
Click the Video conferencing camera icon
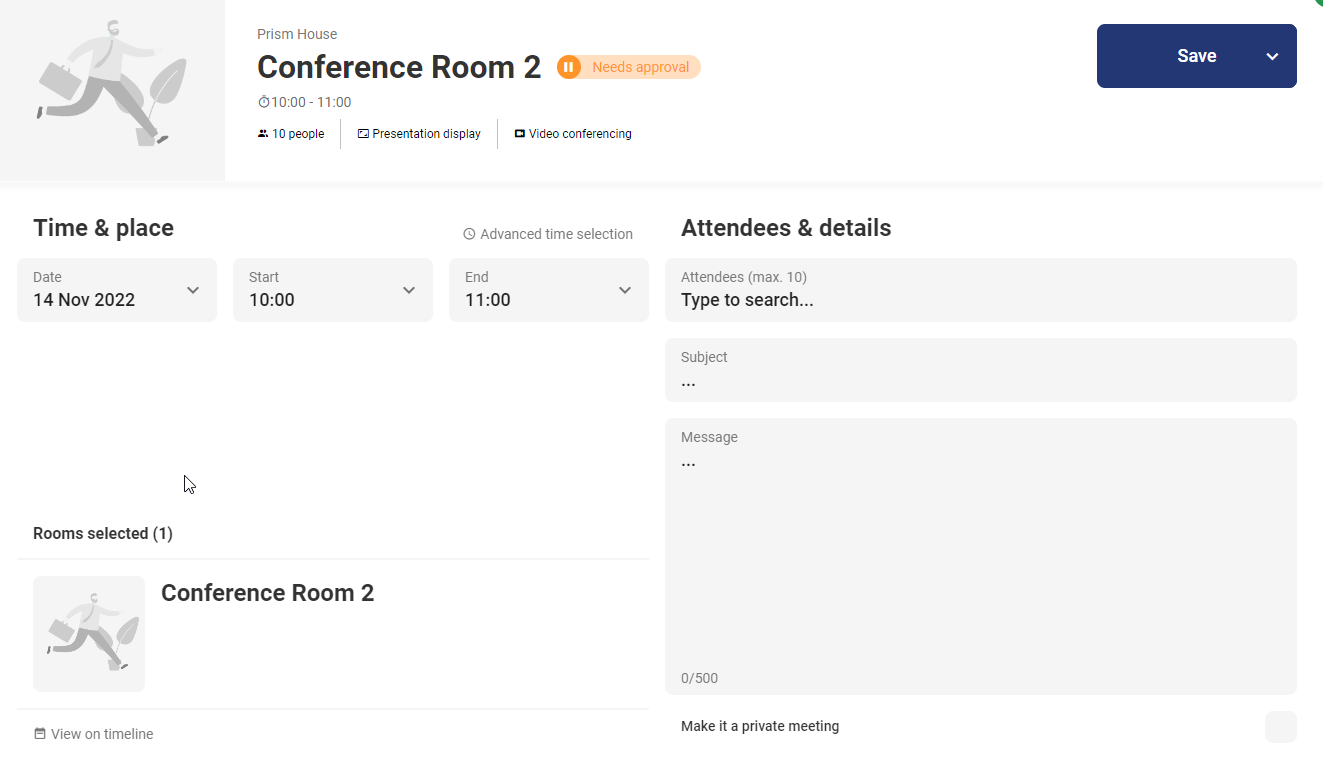[520, 134]
